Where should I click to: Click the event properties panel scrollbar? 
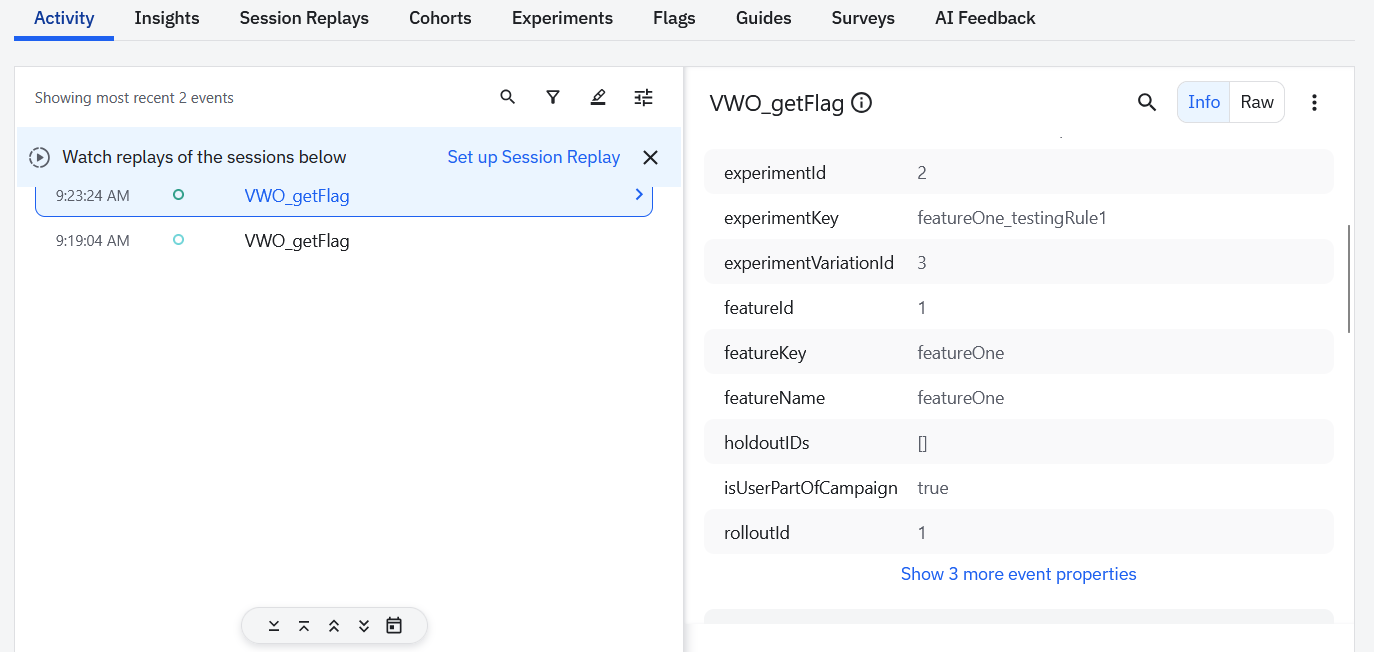click(1349, 279)
